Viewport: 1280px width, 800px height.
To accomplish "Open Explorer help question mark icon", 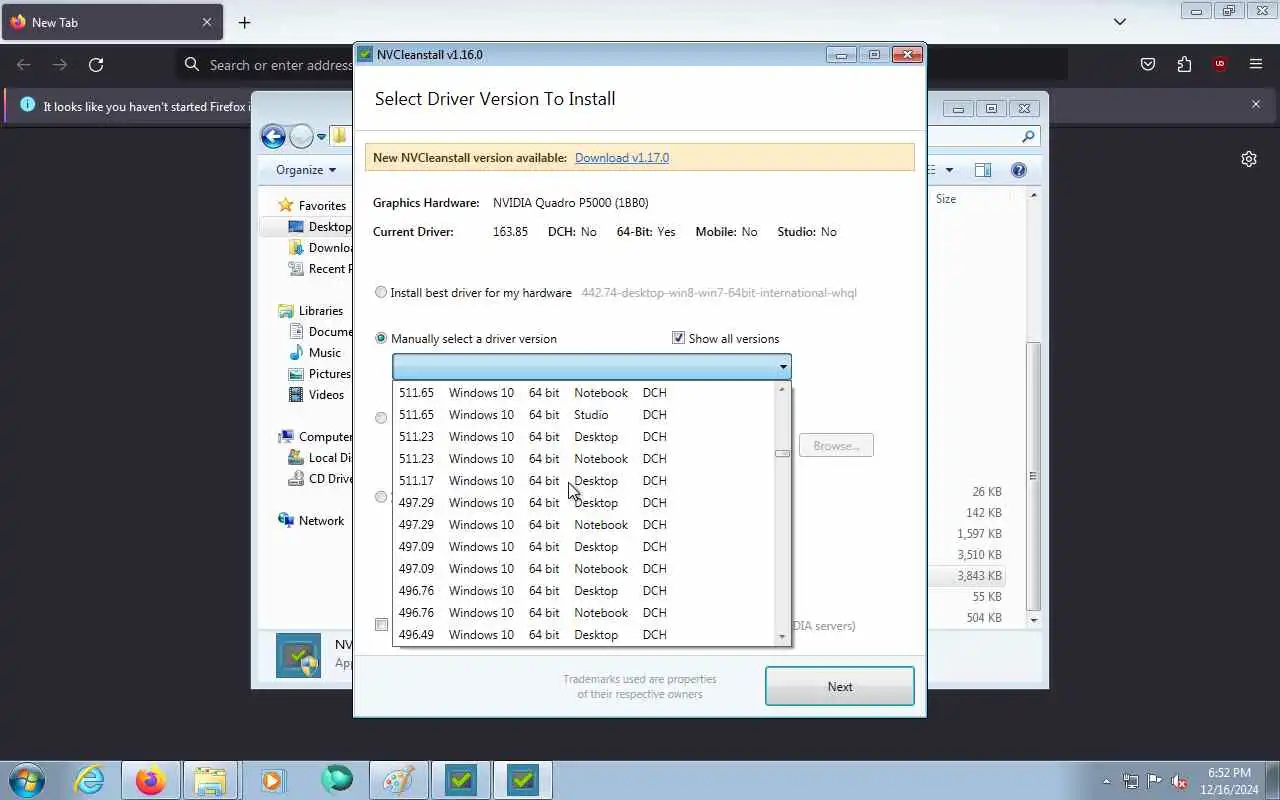I will point(1019,170).
